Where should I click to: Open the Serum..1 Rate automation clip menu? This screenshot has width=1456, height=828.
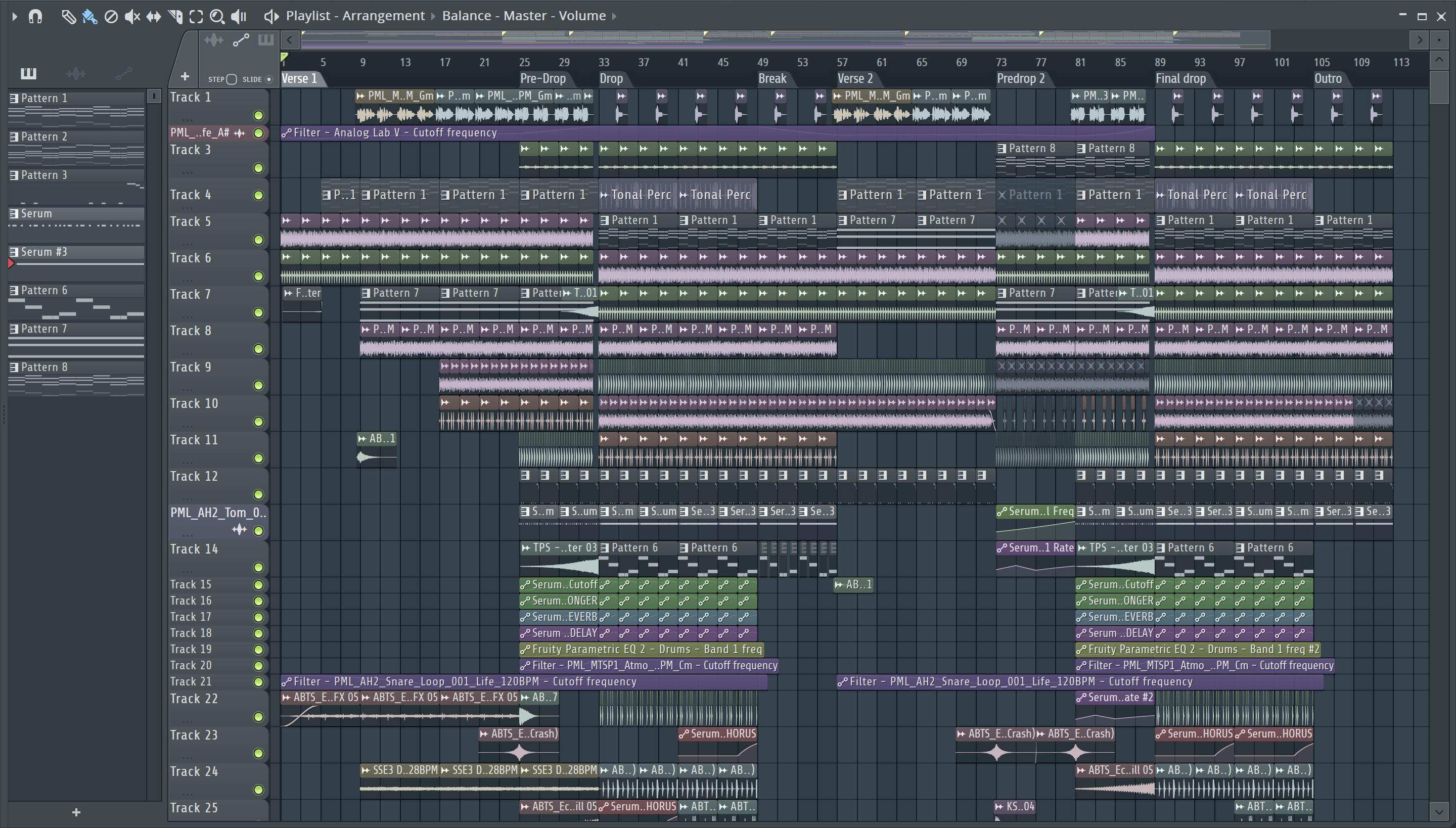point(1002,548)
